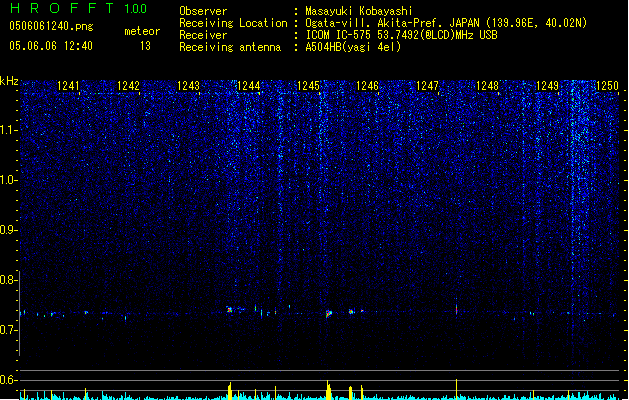This screenshot has height=400, width=629.
Task: Select the observer name Masayuki Kobayashi
Action: tap(359, 11)
